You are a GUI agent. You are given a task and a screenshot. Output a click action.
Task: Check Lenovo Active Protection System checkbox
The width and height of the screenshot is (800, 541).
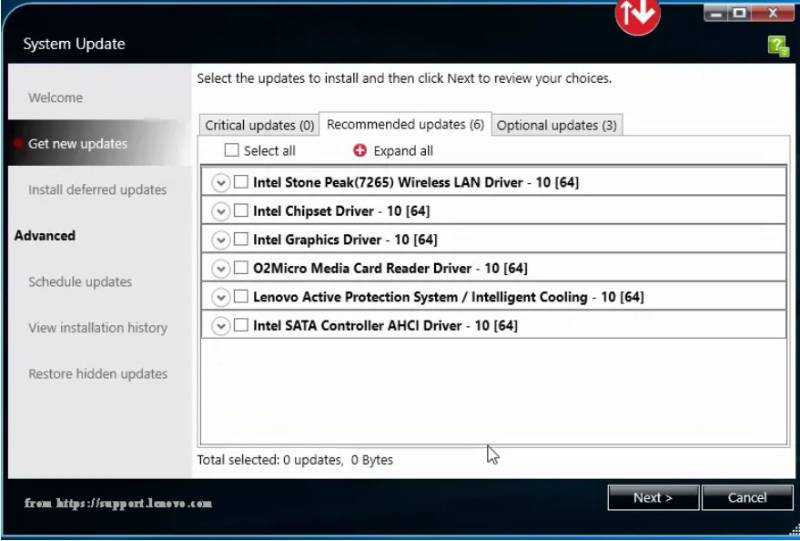[241, 296]
